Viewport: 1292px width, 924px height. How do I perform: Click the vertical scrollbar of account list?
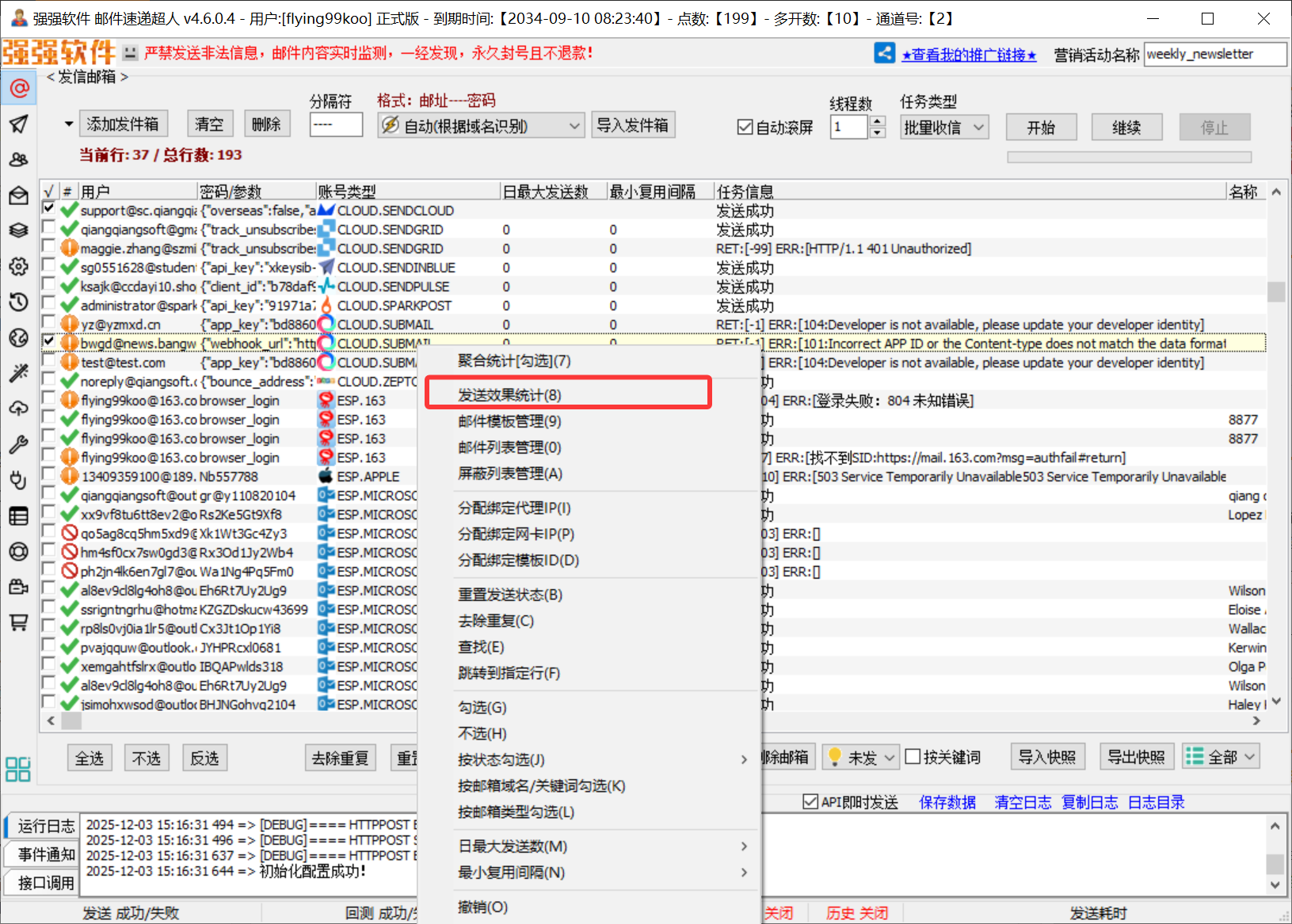click(1275, 443)
